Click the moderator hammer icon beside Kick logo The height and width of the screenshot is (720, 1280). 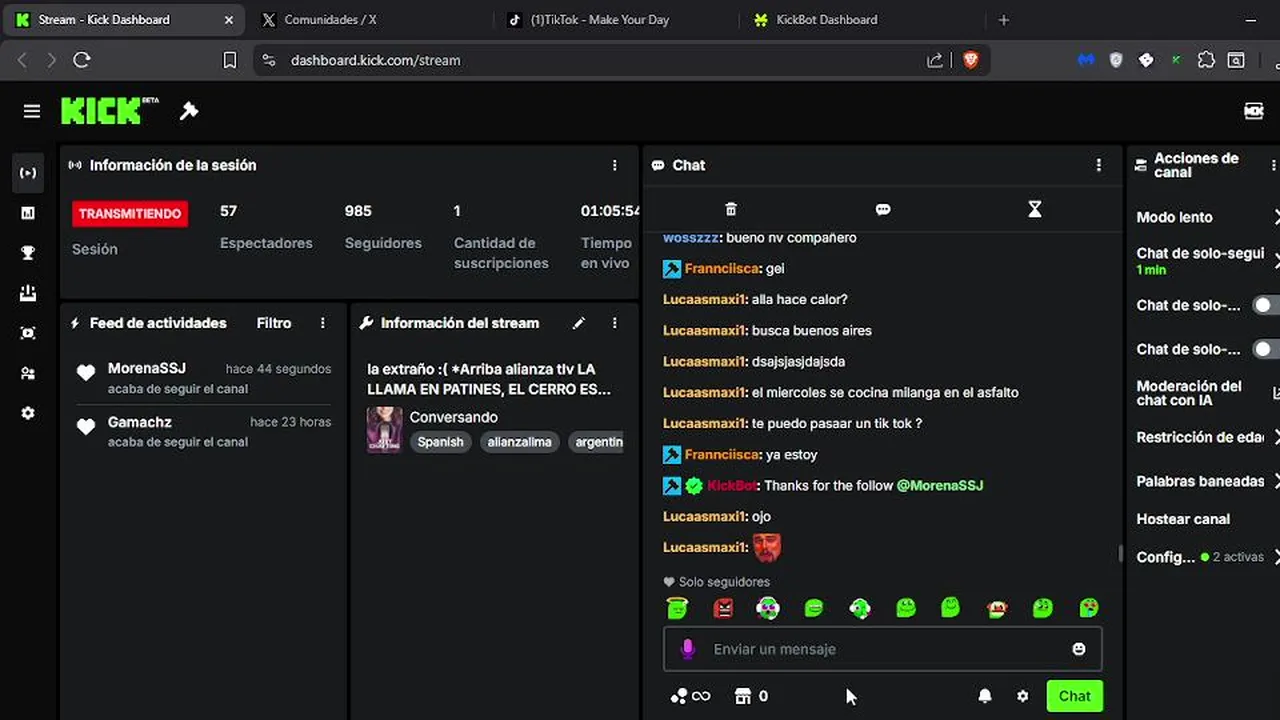click(188, 111)
